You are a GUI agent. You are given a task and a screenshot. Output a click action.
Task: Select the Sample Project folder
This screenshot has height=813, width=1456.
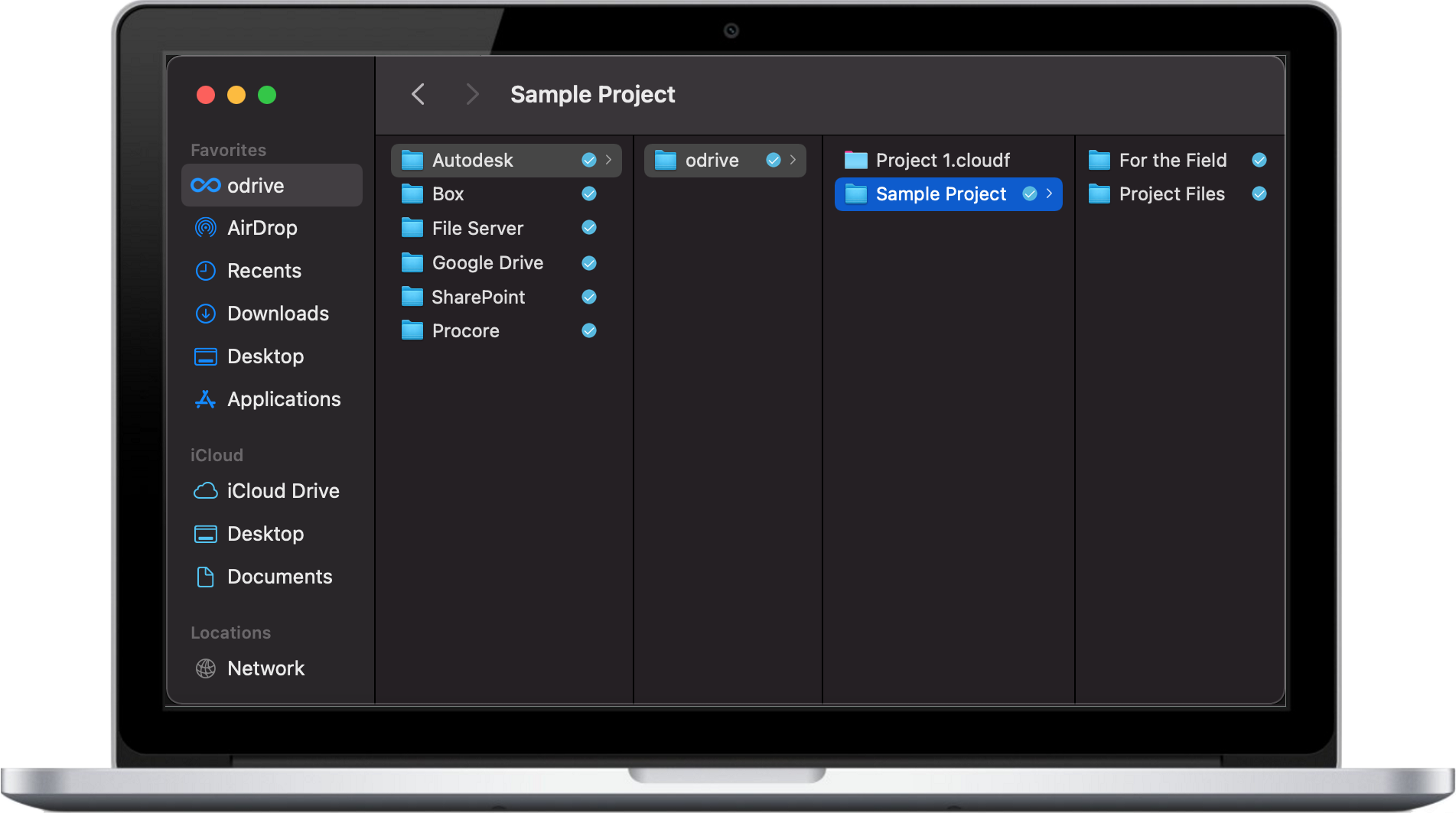940,193
